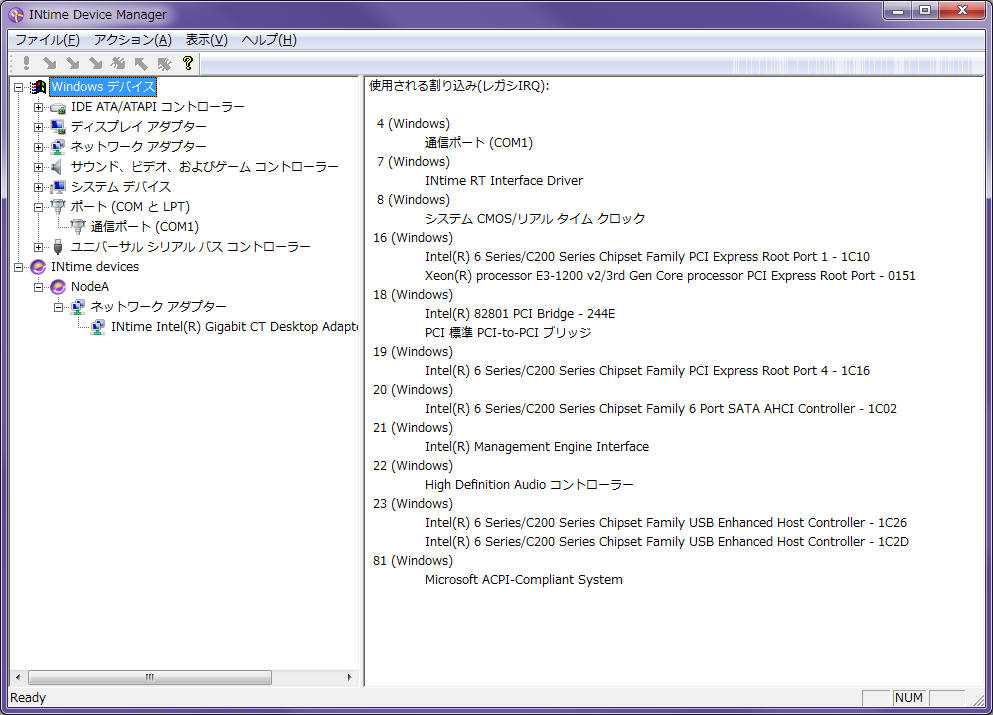
Task: Click the yellow question mark help icon
Action: (x=187, y=63)
